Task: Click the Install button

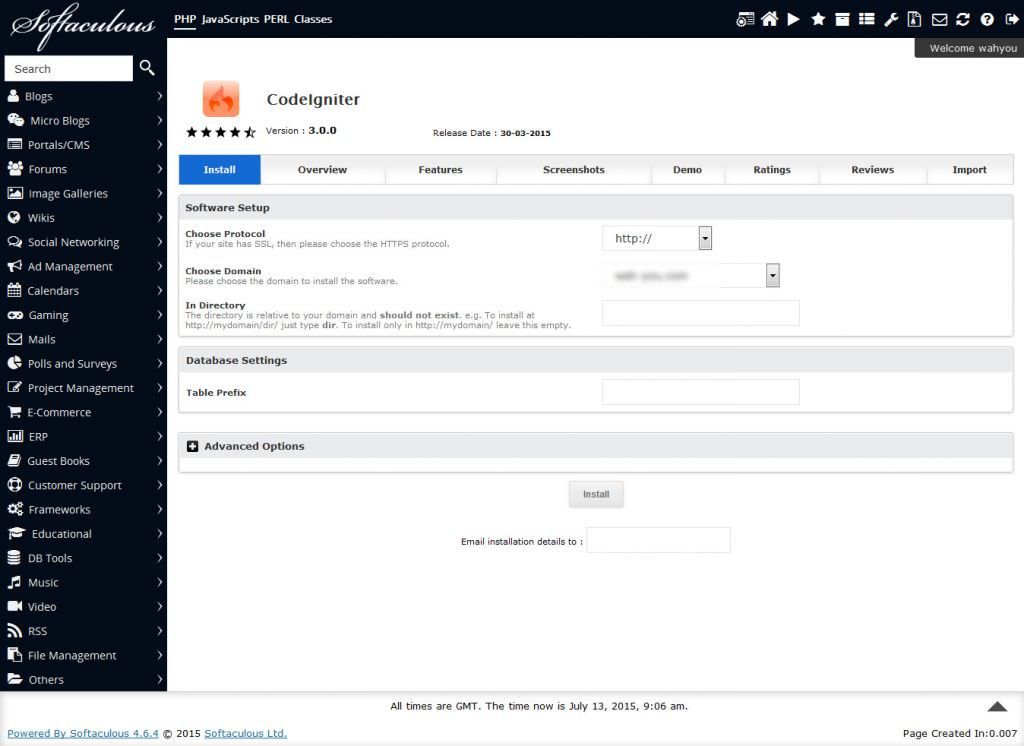Action: click(x=596, y=493)
